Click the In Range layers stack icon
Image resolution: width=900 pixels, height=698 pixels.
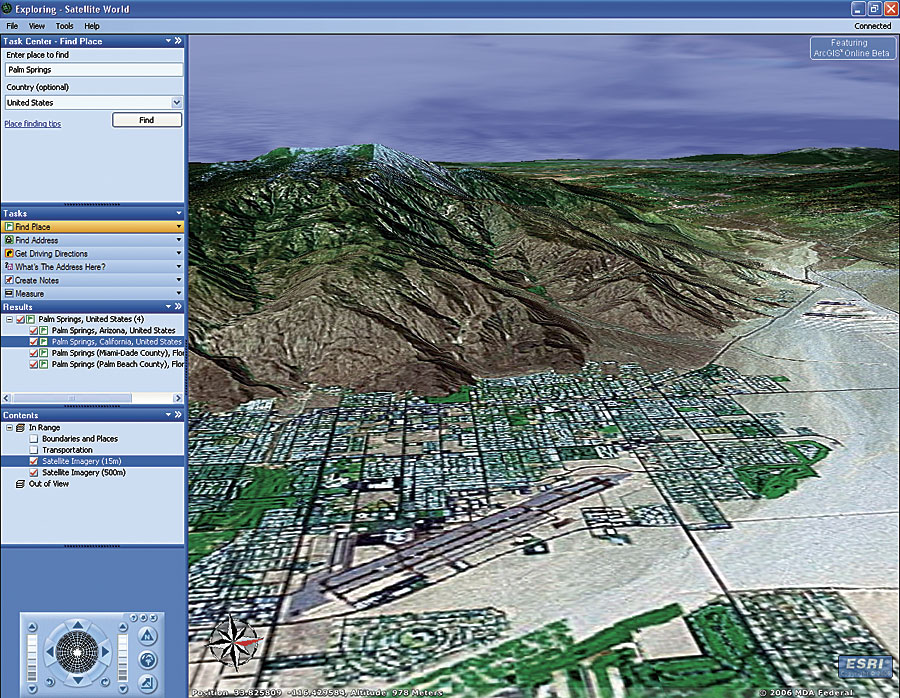click(x=21, y=428)
